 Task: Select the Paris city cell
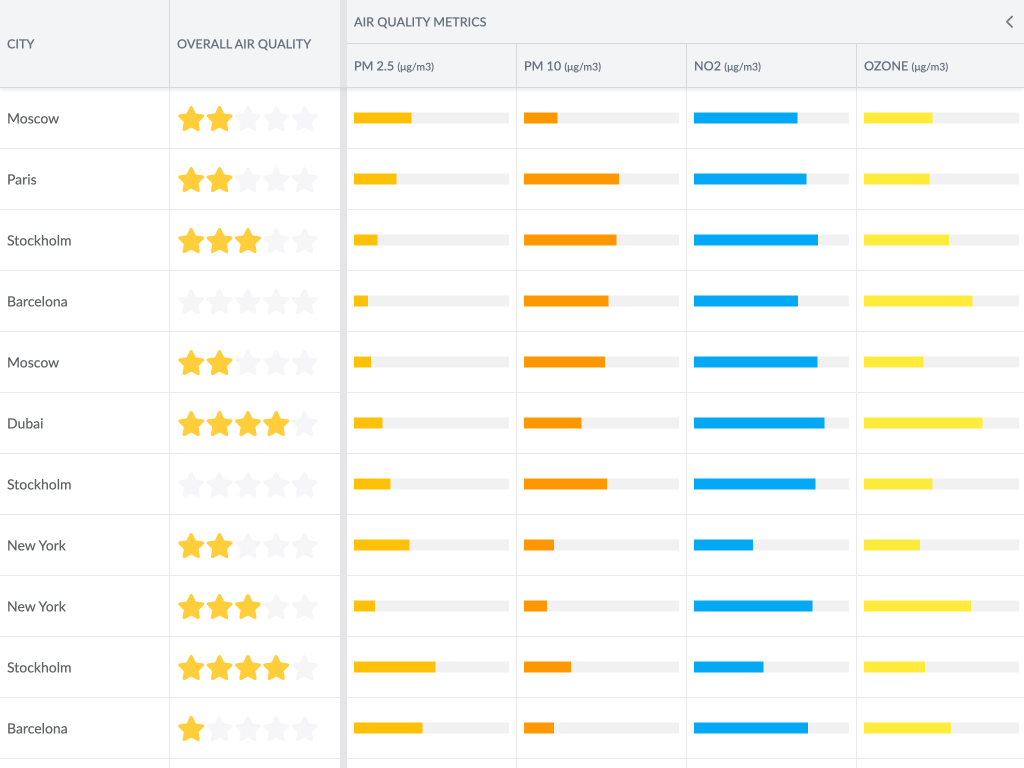coord(84,180)
